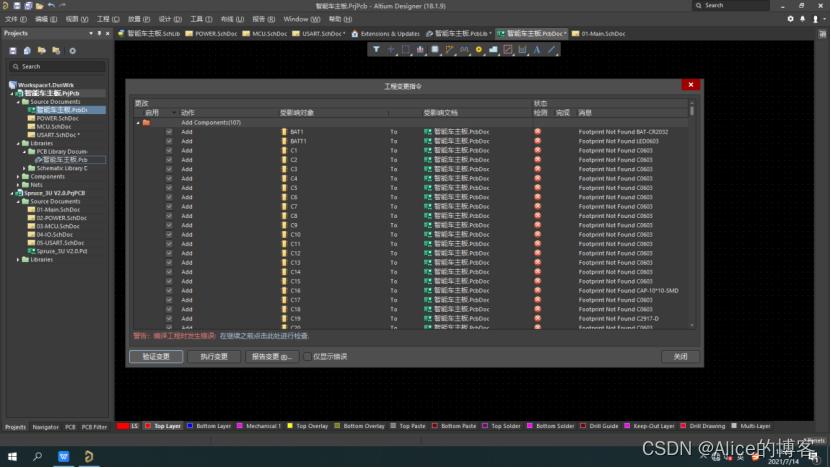The height and width of the screenshot is (468, 831).
Task: Select the dimension tool
Action: [x=523, y=49]
